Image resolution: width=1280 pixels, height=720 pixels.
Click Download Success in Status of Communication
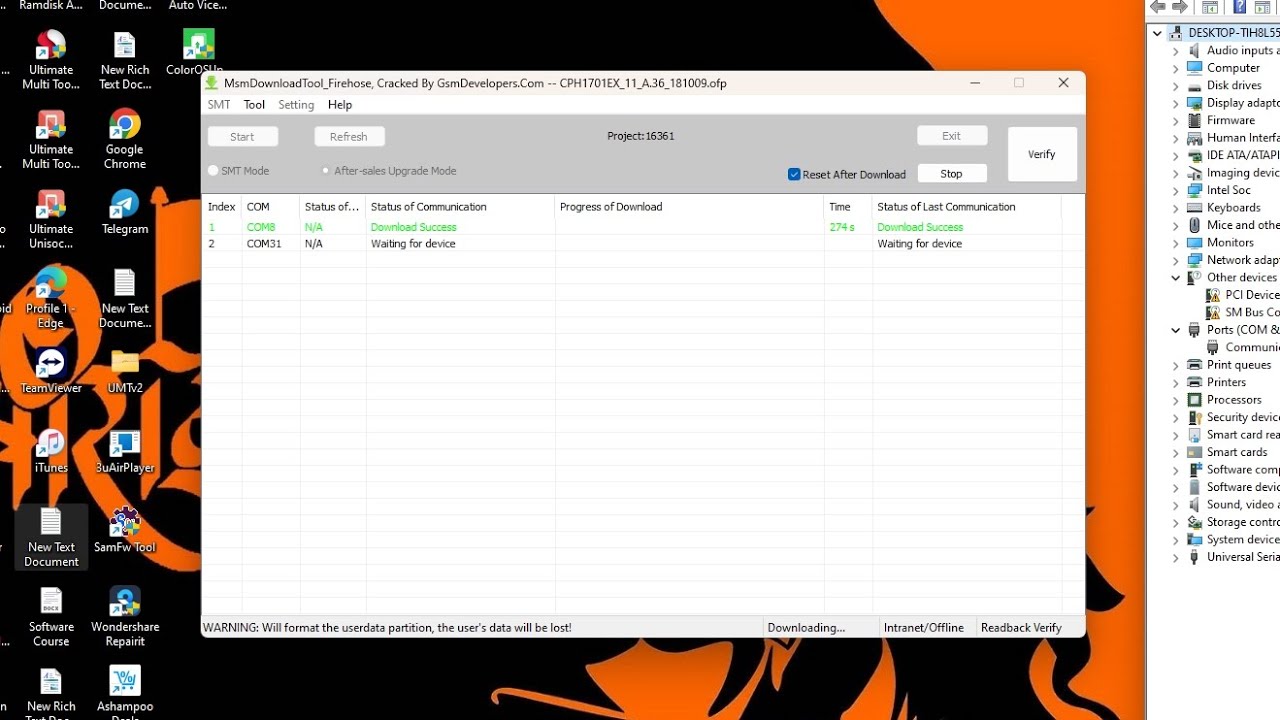click(x=413, y=227)
